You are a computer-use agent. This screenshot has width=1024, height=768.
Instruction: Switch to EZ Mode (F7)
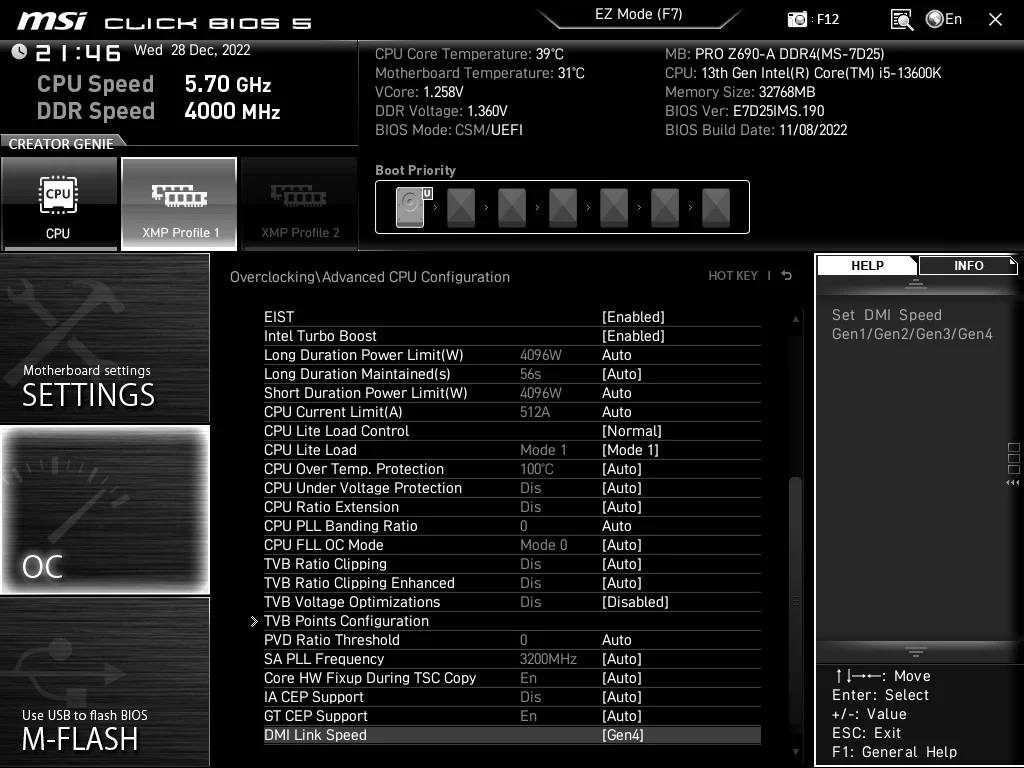point(638,14)
